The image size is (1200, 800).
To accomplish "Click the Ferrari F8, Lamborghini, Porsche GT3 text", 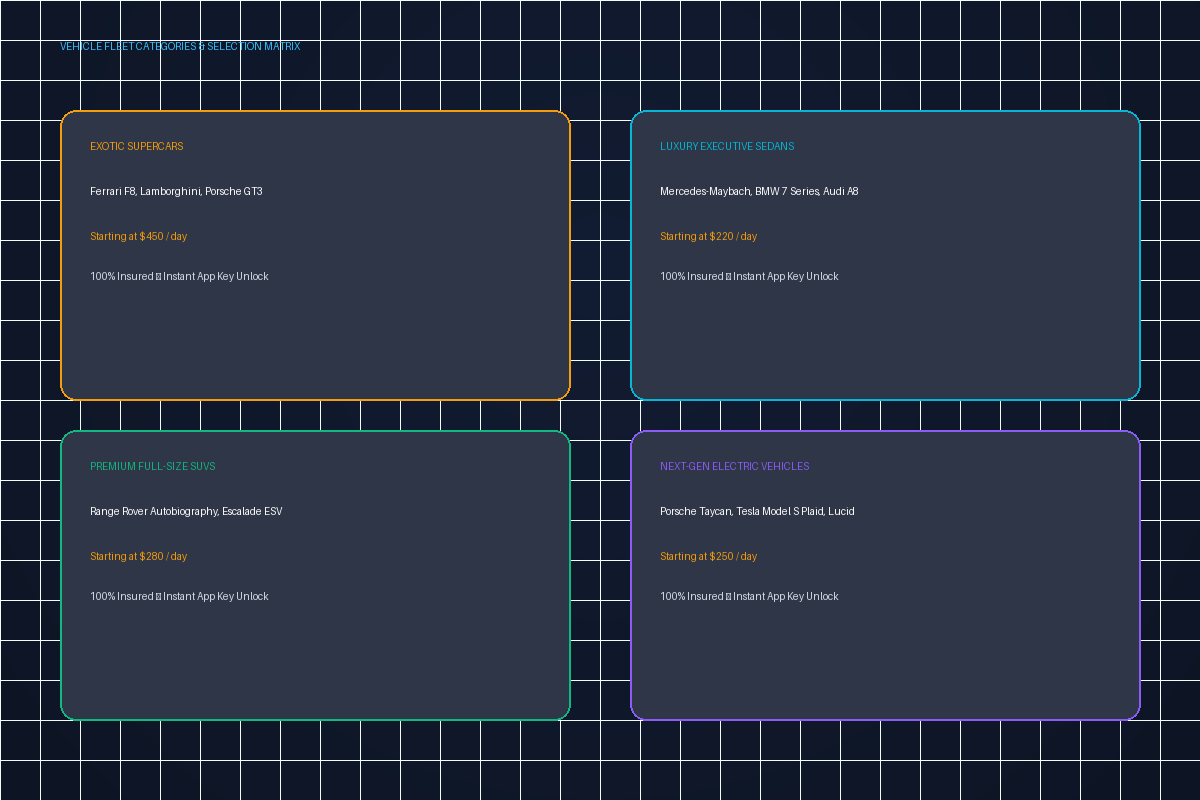I will 176,191.
